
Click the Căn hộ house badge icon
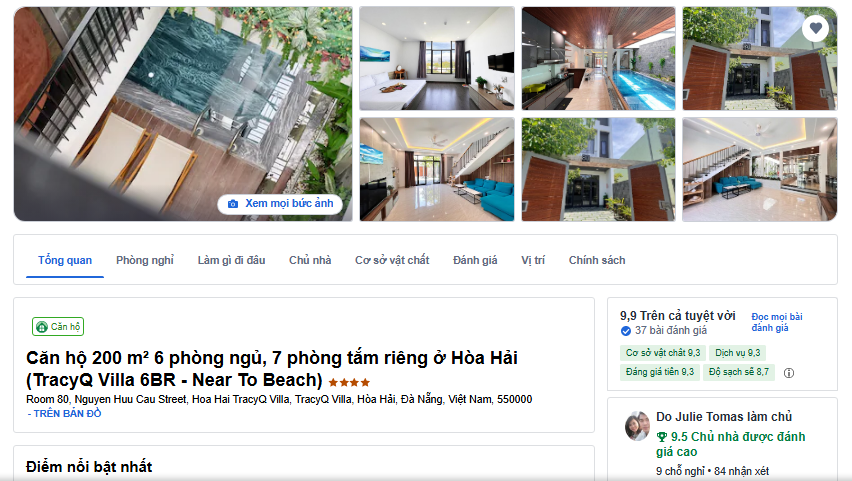coord(42,327)
